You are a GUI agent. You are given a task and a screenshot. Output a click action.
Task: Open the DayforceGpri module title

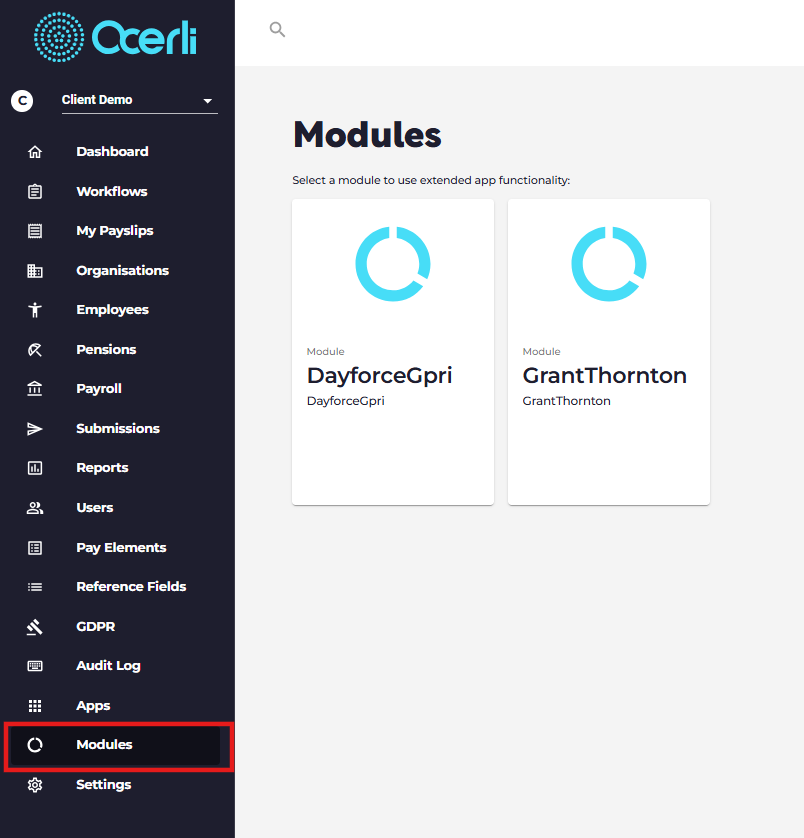click(380, 376)
